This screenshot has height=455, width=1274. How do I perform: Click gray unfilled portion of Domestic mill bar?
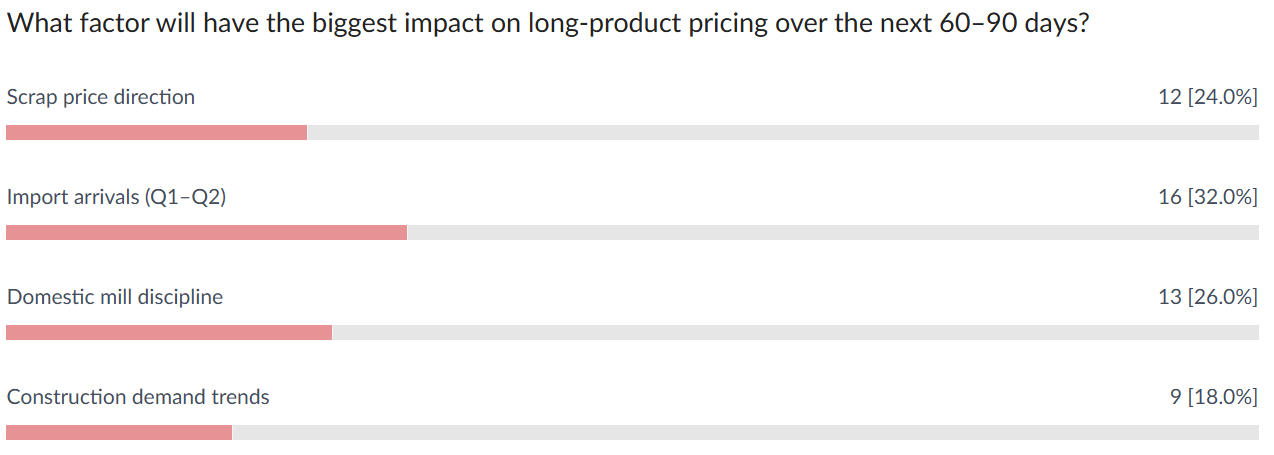[795, 333]
